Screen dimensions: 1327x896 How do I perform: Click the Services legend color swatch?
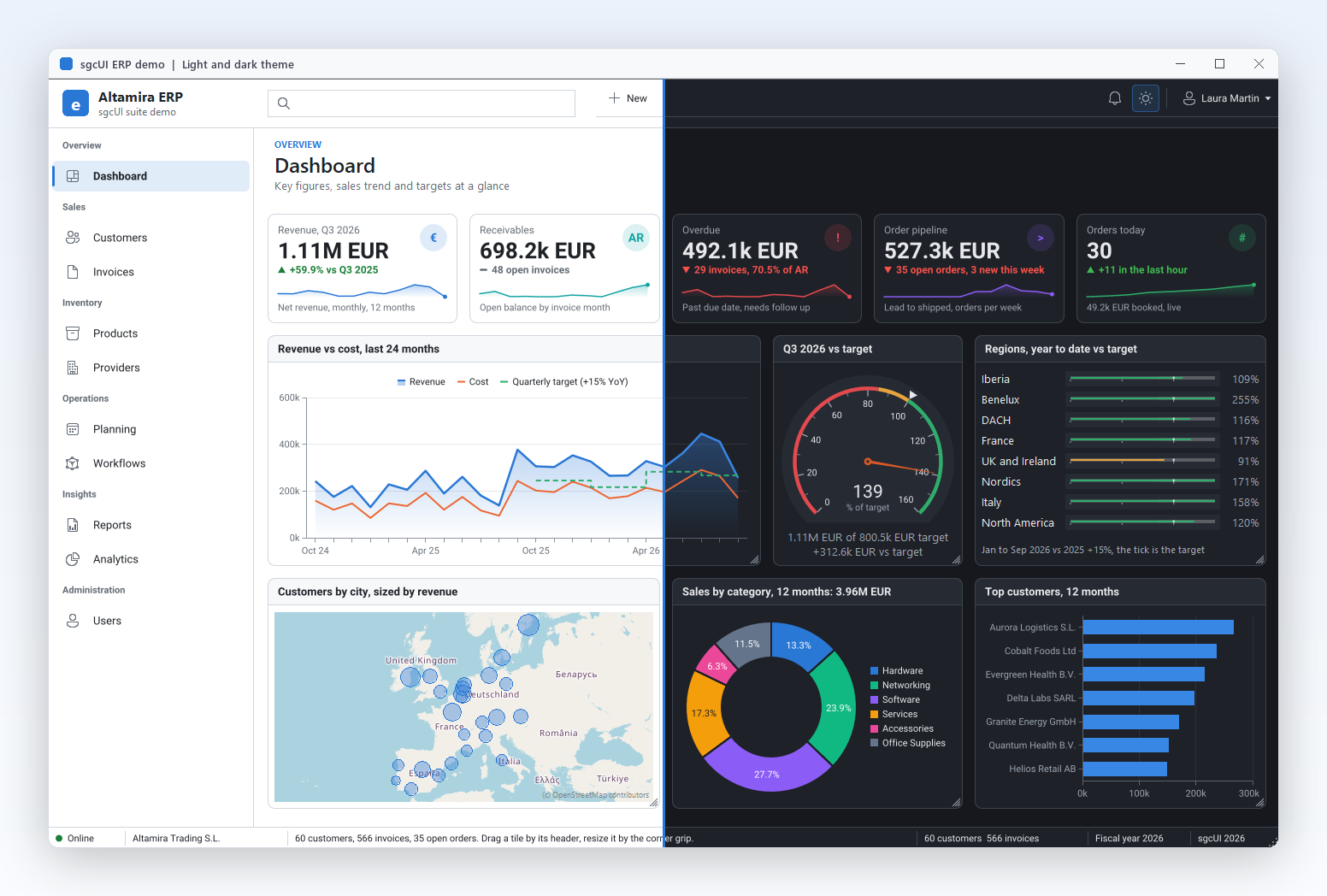[x=875, y=715]
